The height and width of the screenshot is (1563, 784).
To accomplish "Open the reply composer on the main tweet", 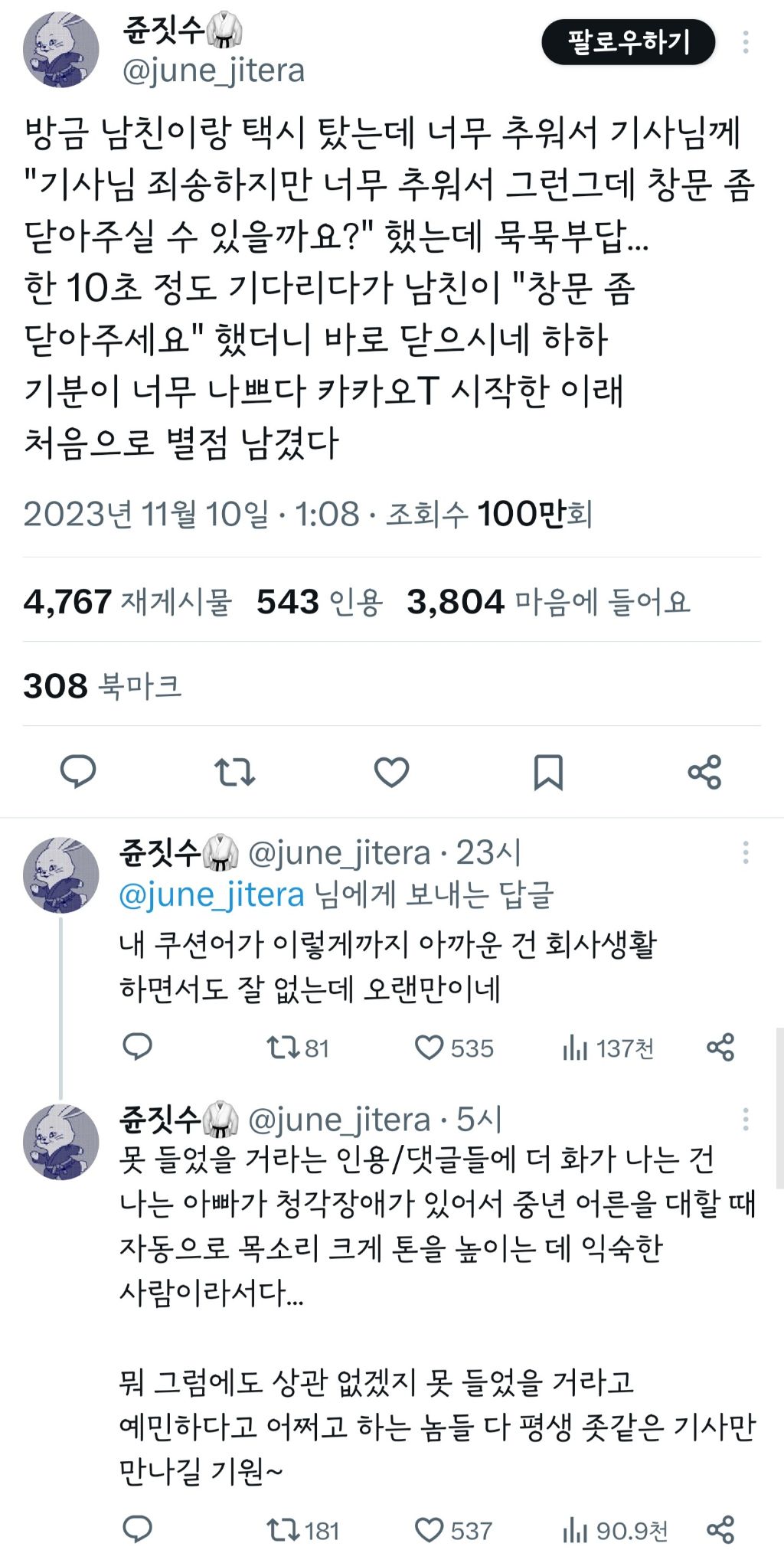I will (78, 775).
